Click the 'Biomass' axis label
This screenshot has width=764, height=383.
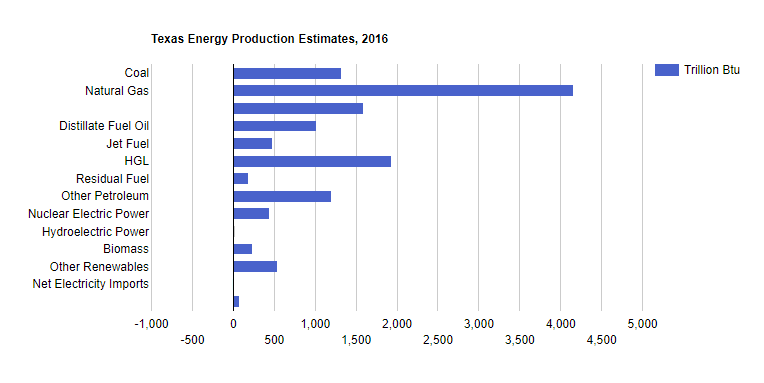click(126, 249)
